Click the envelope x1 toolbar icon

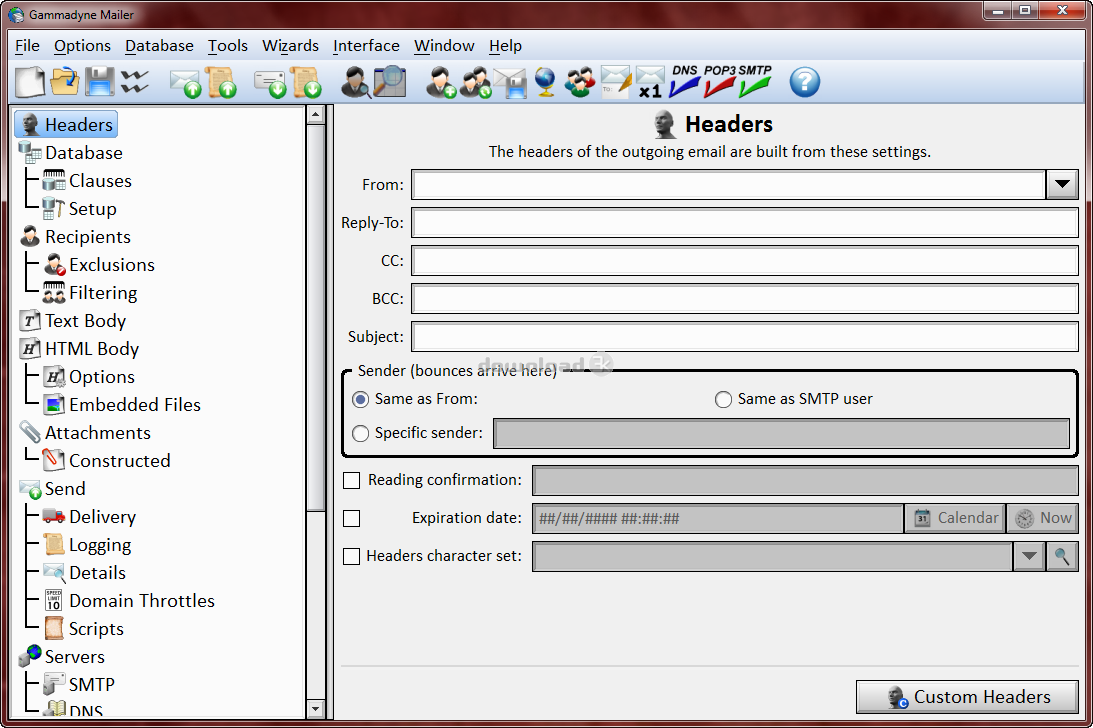pos(650,82)
